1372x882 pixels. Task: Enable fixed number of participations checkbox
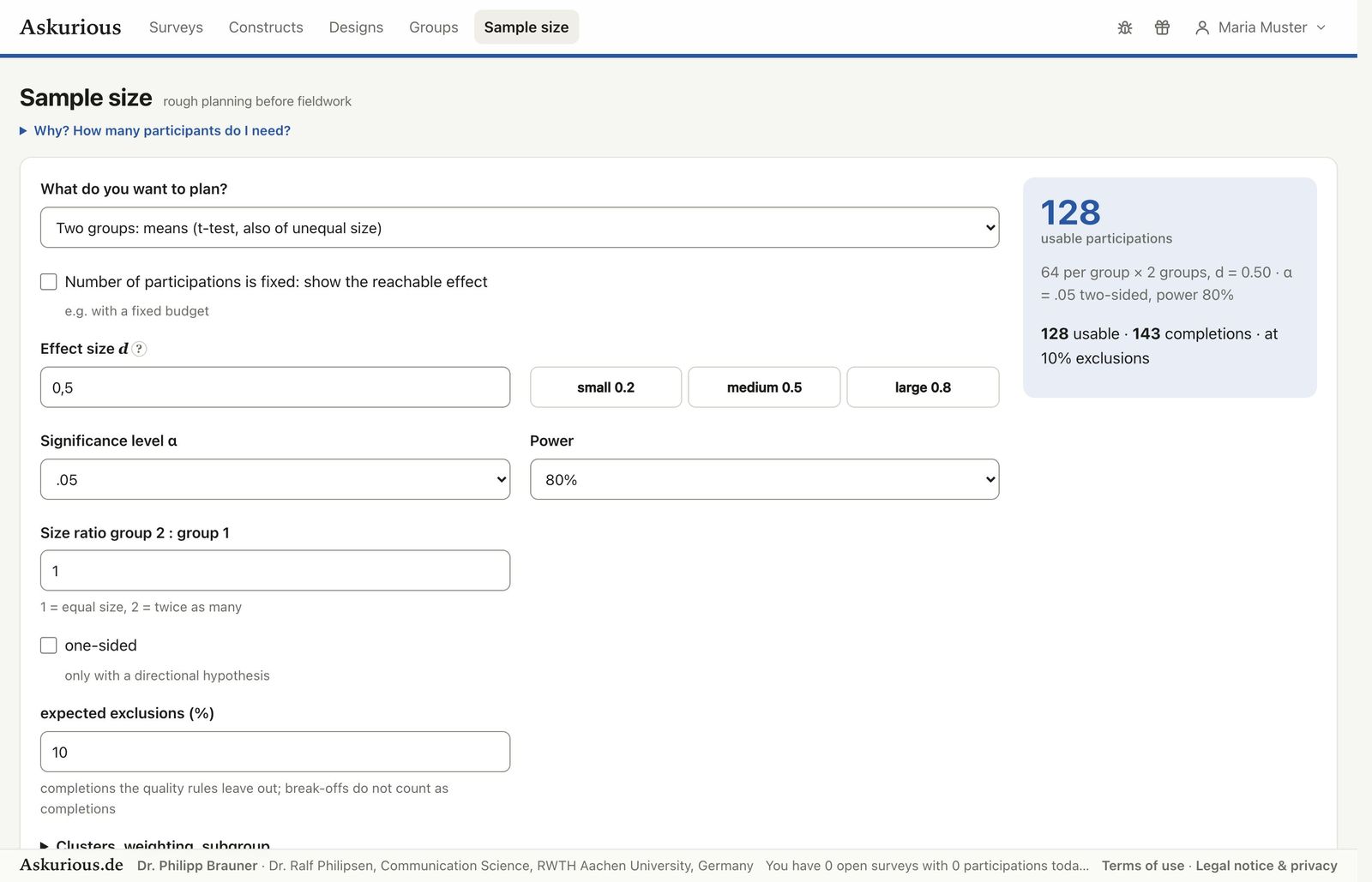[x=49, y=282]
